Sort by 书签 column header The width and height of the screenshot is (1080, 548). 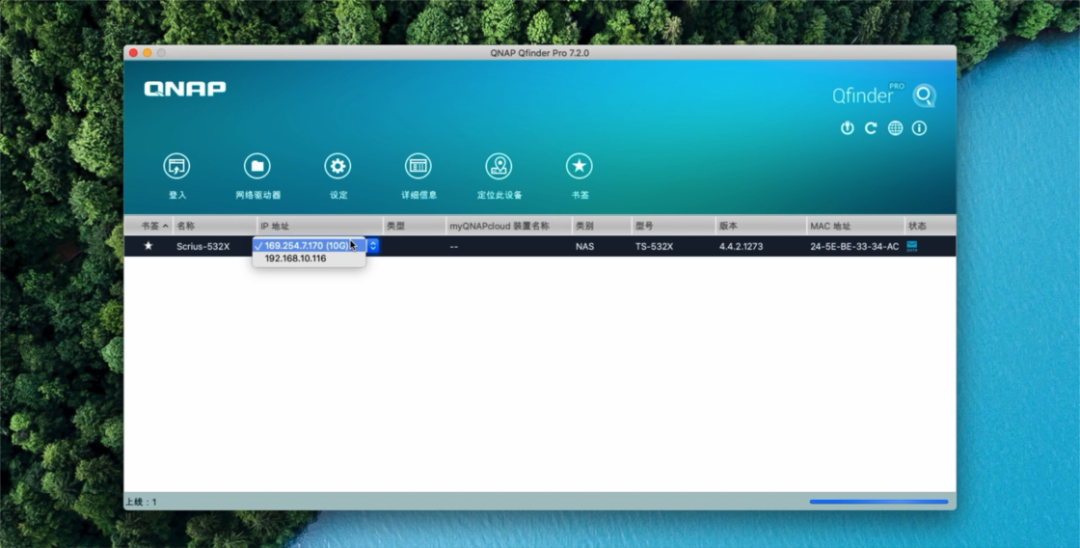pos(148,226)
